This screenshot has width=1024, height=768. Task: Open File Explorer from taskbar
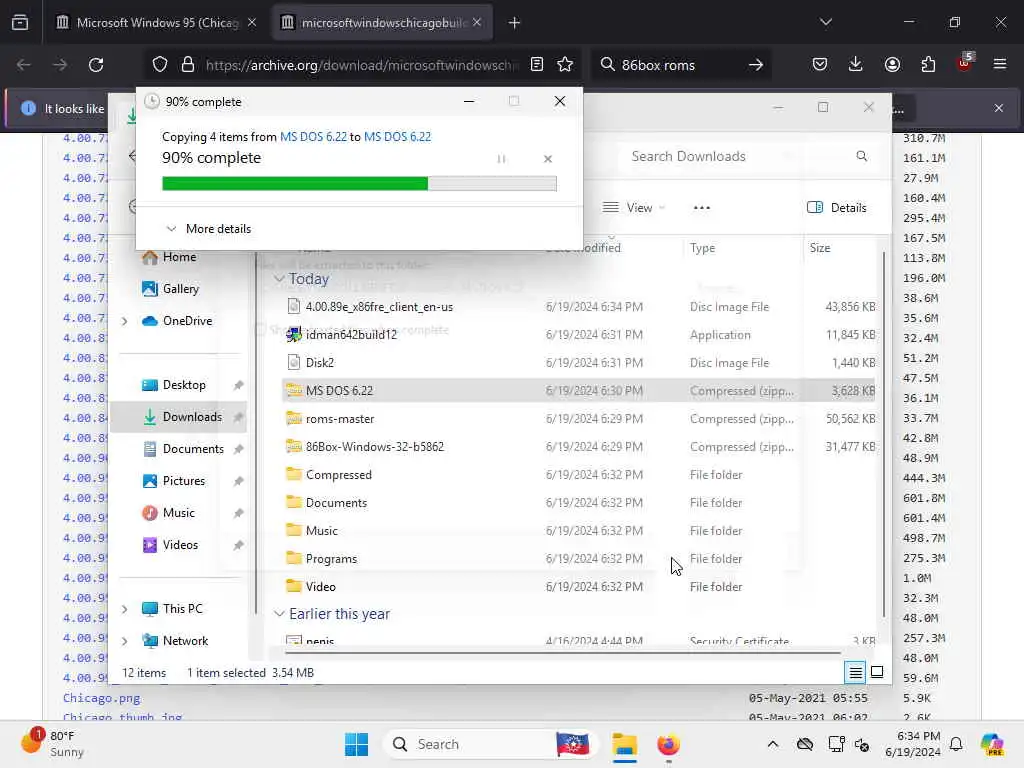pyautogui.click(x=624, y=744)
